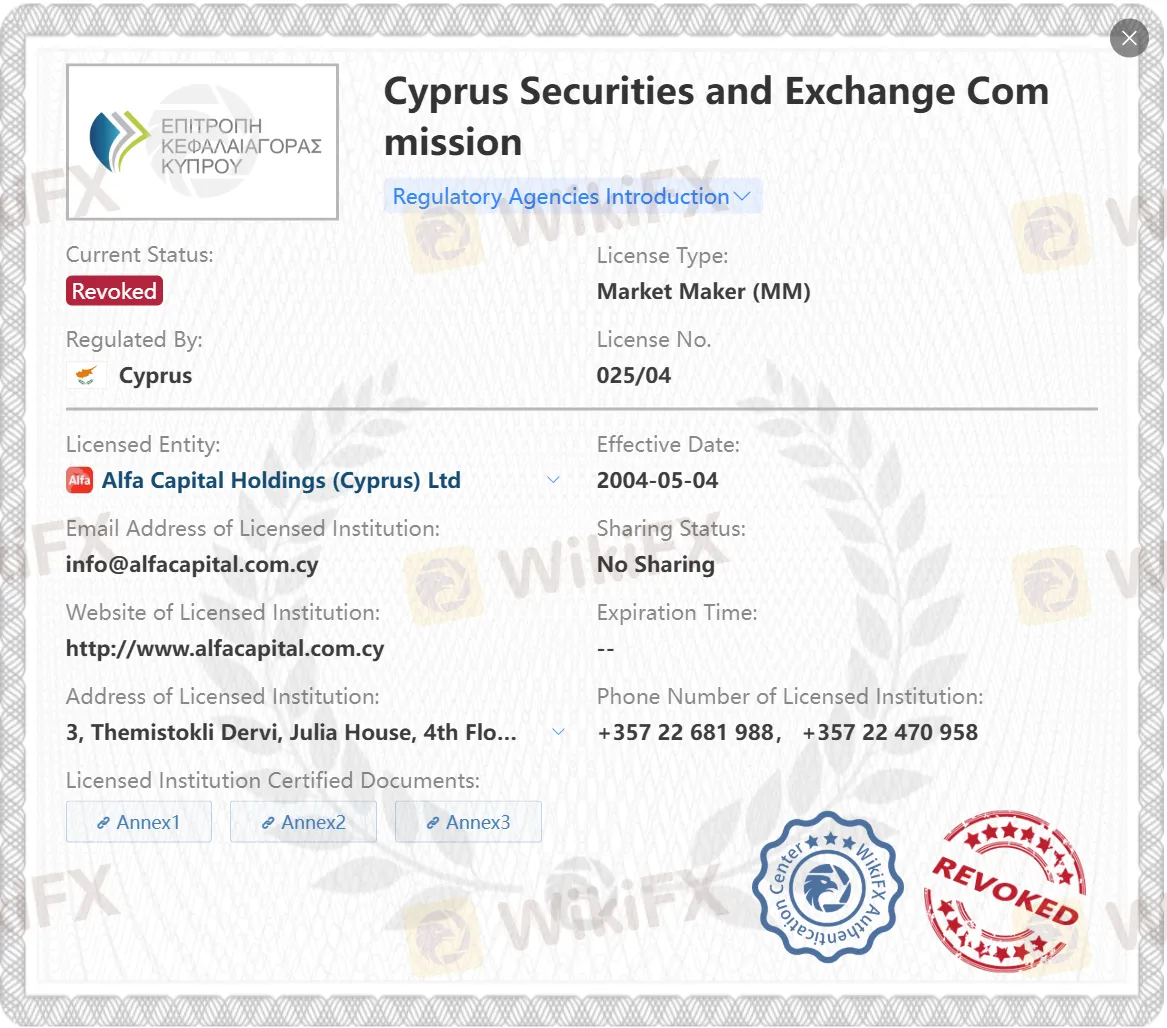This screenshot has width=1167, height=1028.
Task: Click the link icon on Annex2
Action: coord(268,822)
